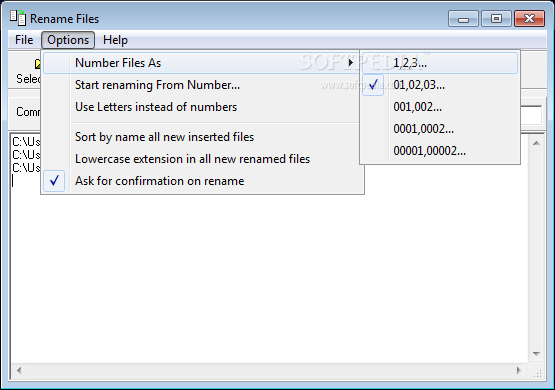The width and height of the screenshot is (555, 390).
Task: Toggle Sort by name all new inserted files
Action: click(x=202, y=137)
